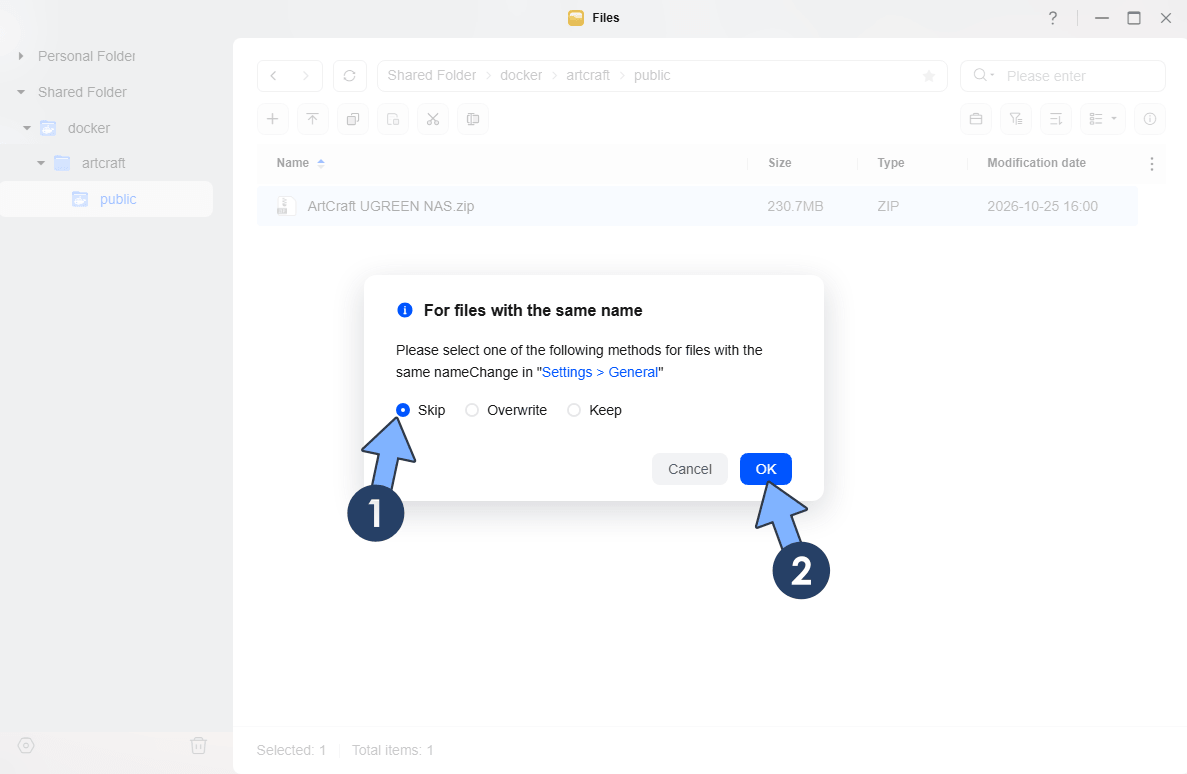Sort files by the Size column
This screenshot has height=774, width=1187.
tap(780, 163)
